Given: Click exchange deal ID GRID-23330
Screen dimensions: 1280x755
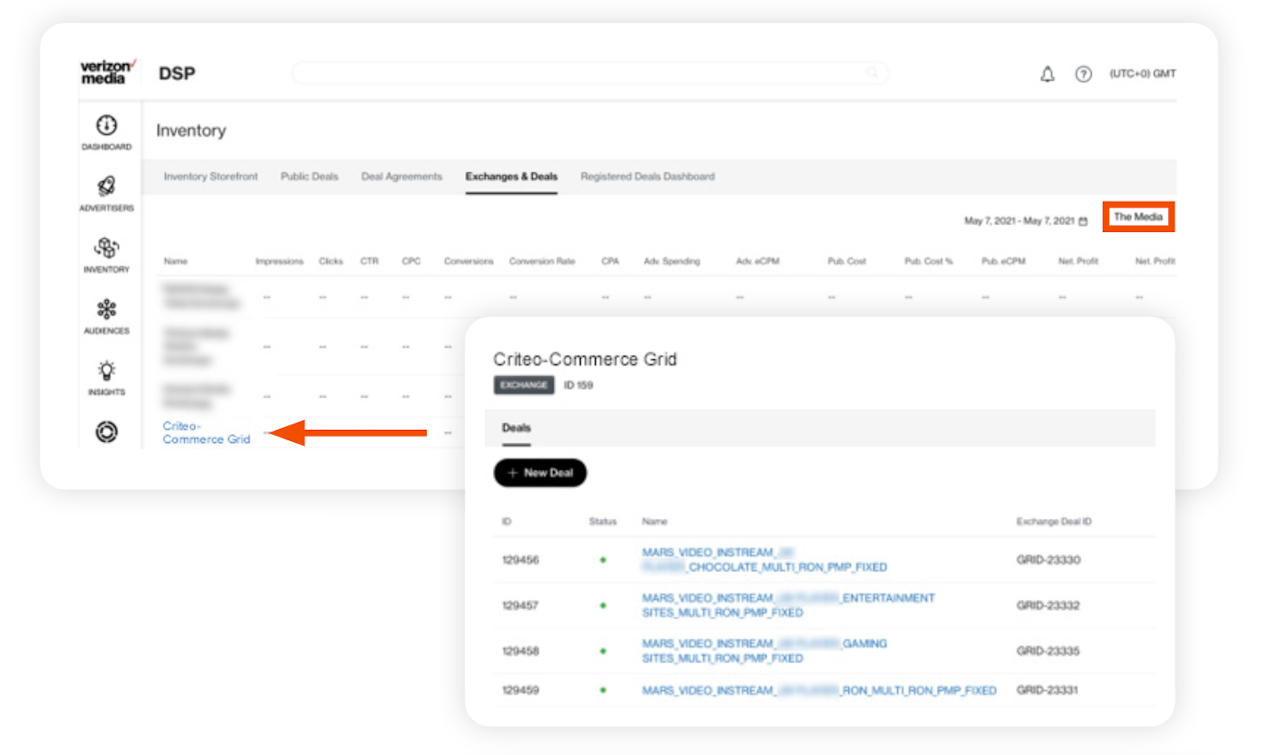Looking at the screenshot, I should point(1048,560).
